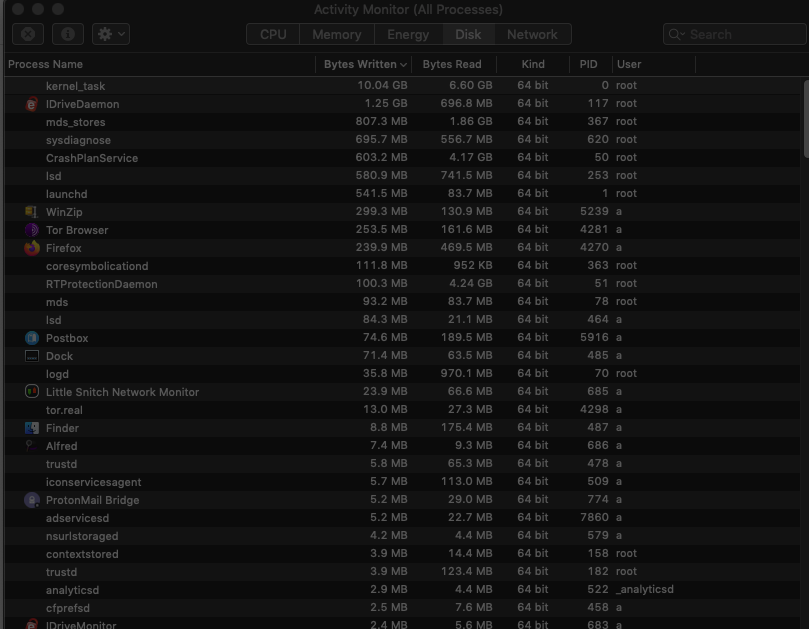809x629 pixels.
Task: Click the IDriveDaemon app icon
Action: click(31, 104)
